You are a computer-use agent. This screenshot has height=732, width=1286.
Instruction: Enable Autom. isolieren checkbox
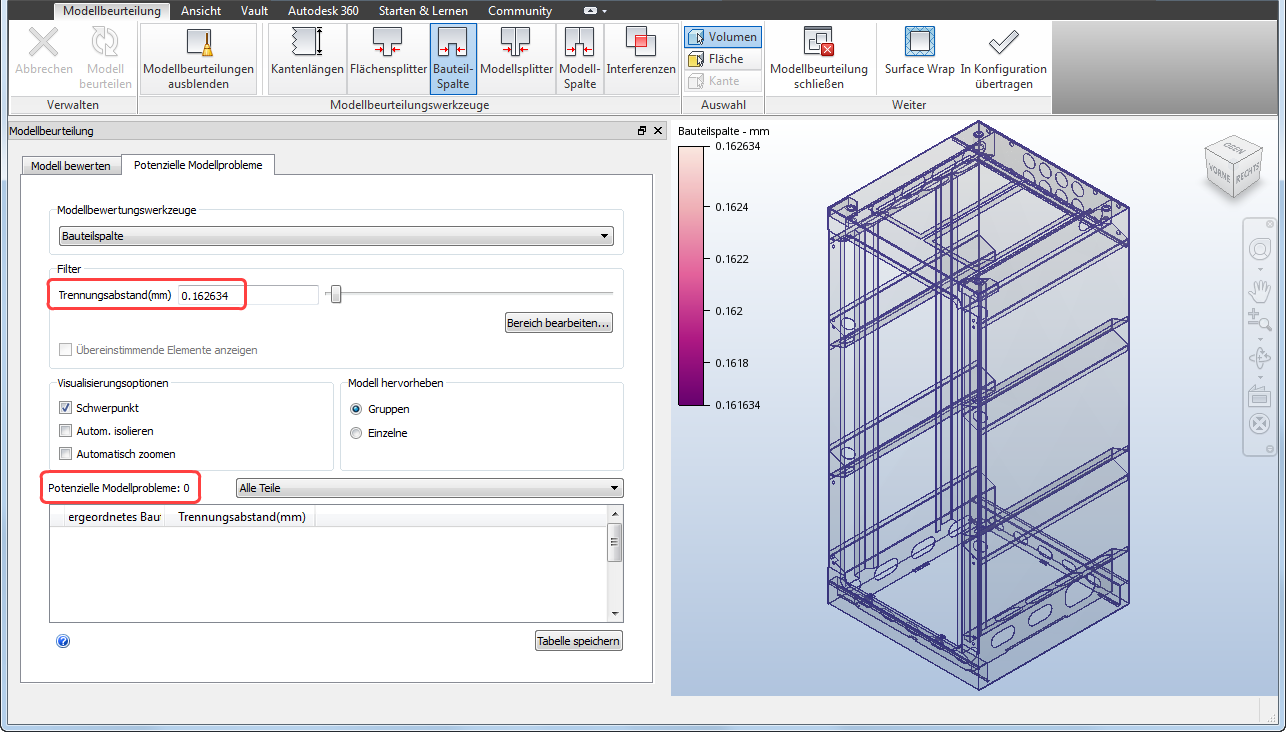66,431
